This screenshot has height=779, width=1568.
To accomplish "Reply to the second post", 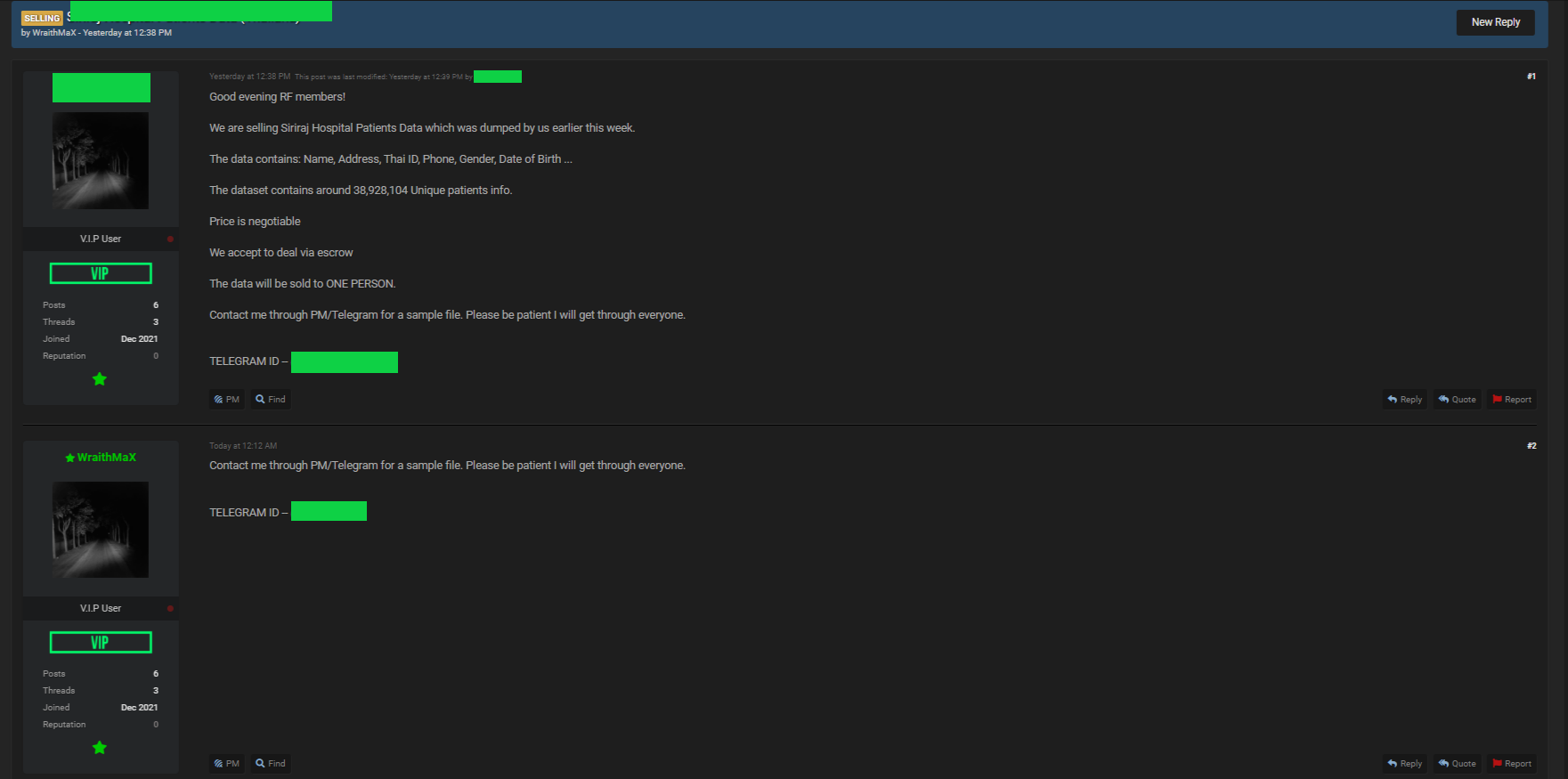I will tap(1404, 764).
